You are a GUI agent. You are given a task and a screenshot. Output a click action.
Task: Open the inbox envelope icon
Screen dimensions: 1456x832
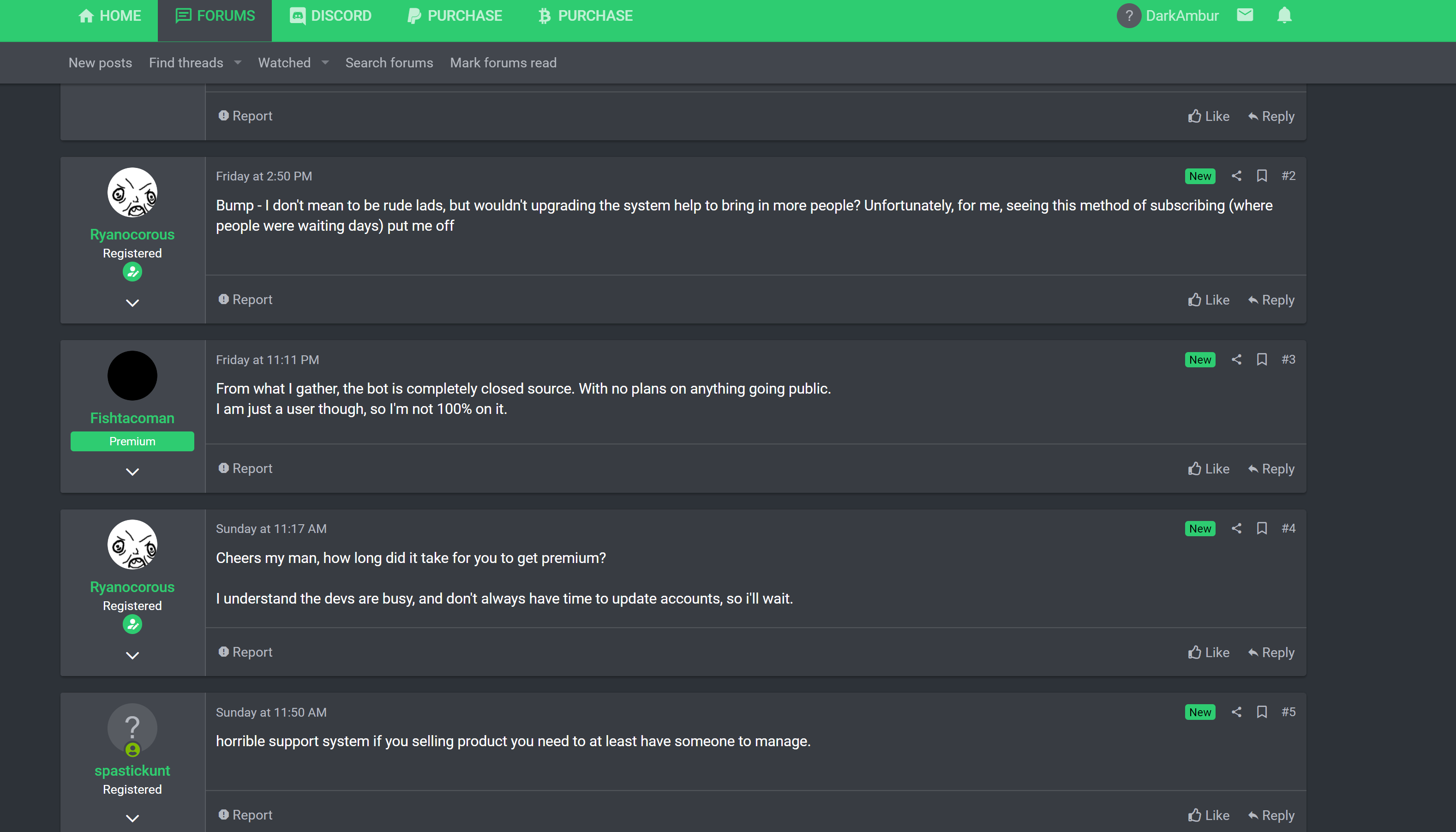click(1245, 15)
